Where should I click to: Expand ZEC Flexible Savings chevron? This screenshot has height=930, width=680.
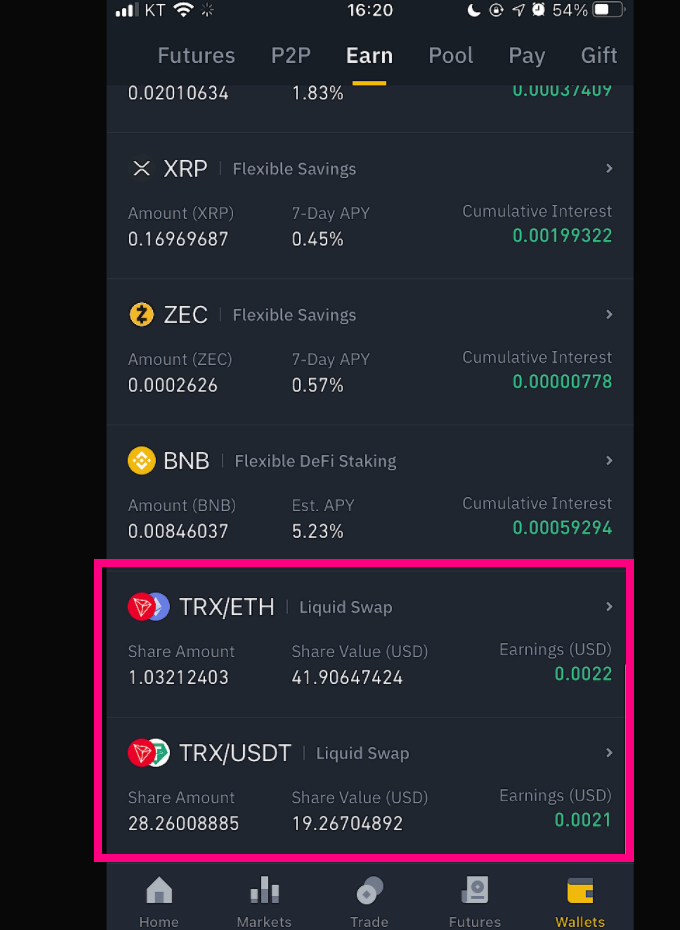pyautogui.click(x=609, y=314)
